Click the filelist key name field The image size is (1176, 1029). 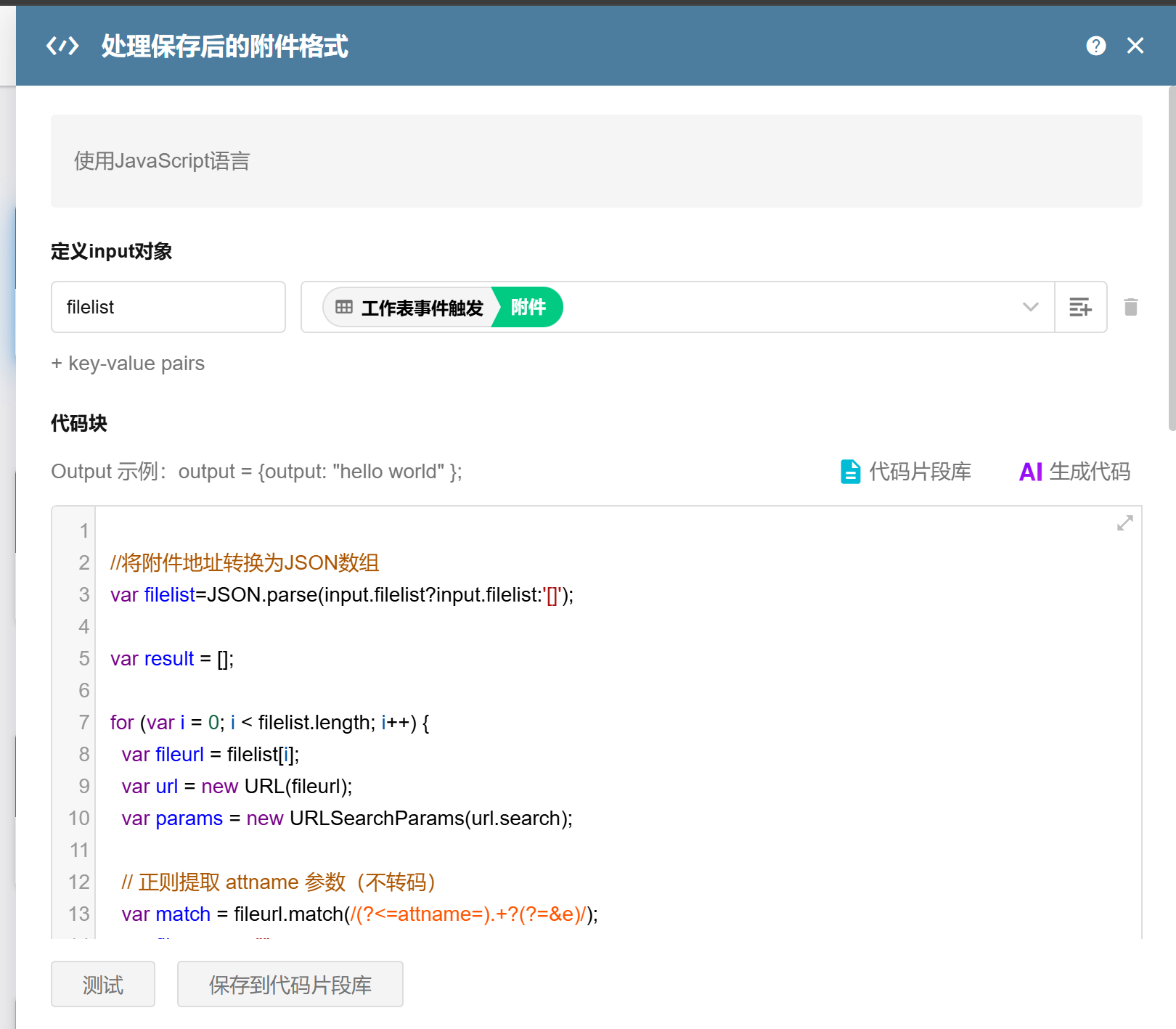168,307
